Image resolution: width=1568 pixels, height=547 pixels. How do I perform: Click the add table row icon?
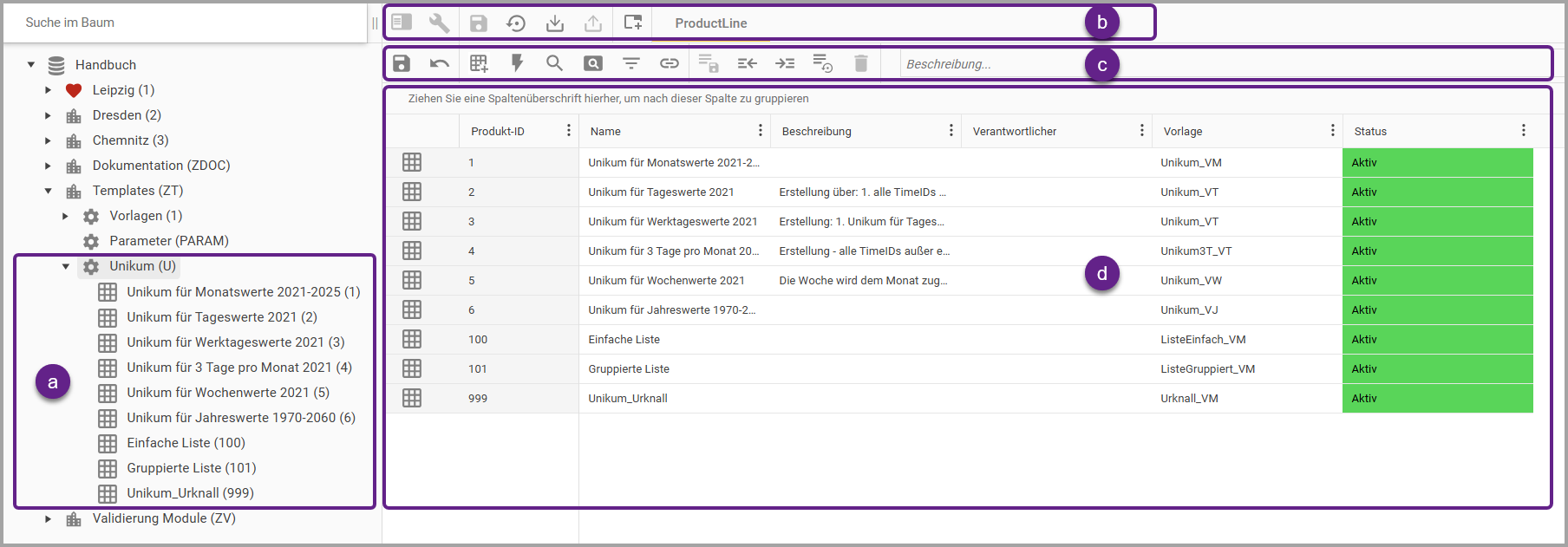coord(479,63)
